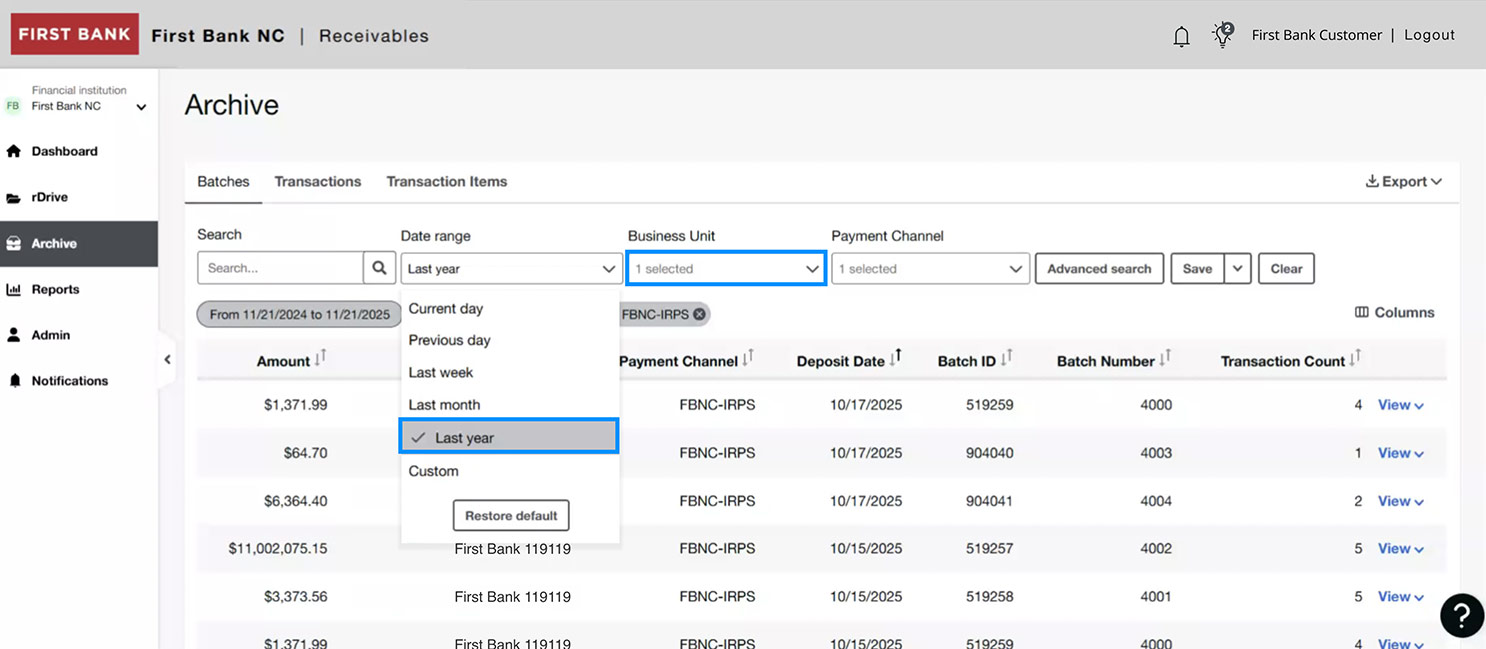Open the Payment Channel dropdown
This screenshot has height=649, width=1486.
[x=930, y=268]
